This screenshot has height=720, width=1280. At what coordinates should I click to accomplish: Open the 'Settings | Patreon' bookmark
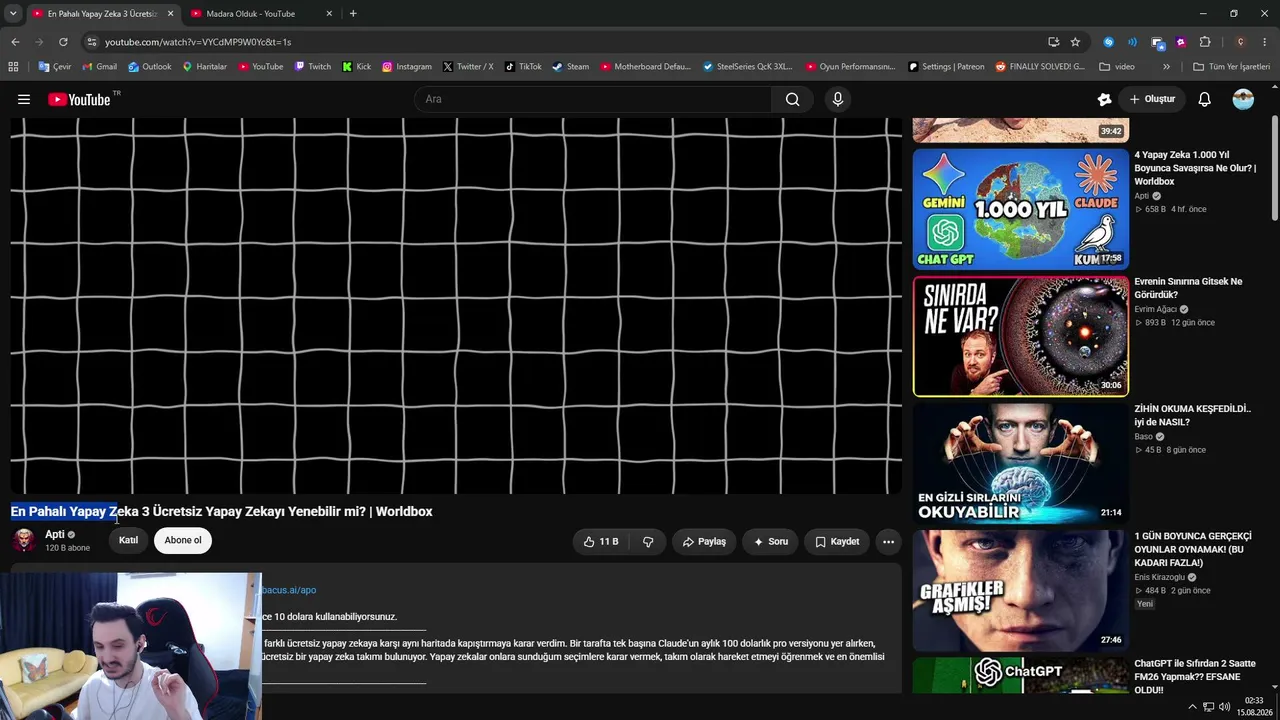click(946, 67)
